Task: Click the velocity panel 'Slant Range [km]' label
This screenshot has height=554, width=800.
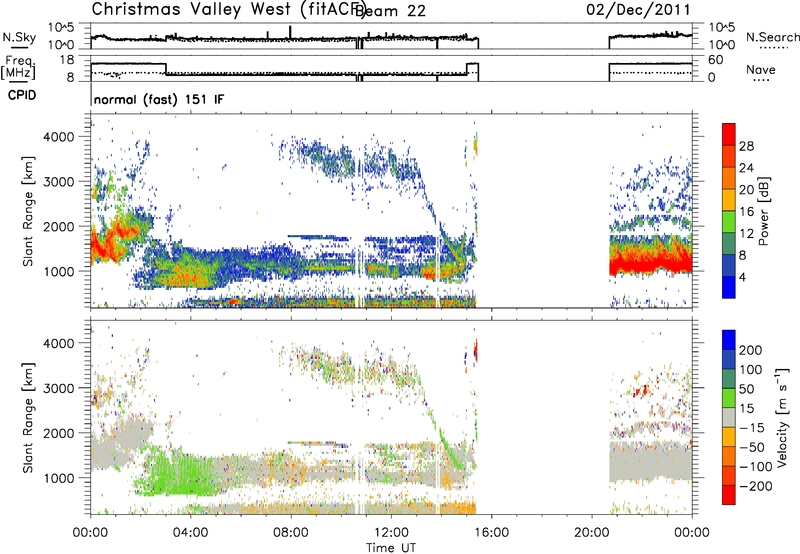Action: [28, 417]
